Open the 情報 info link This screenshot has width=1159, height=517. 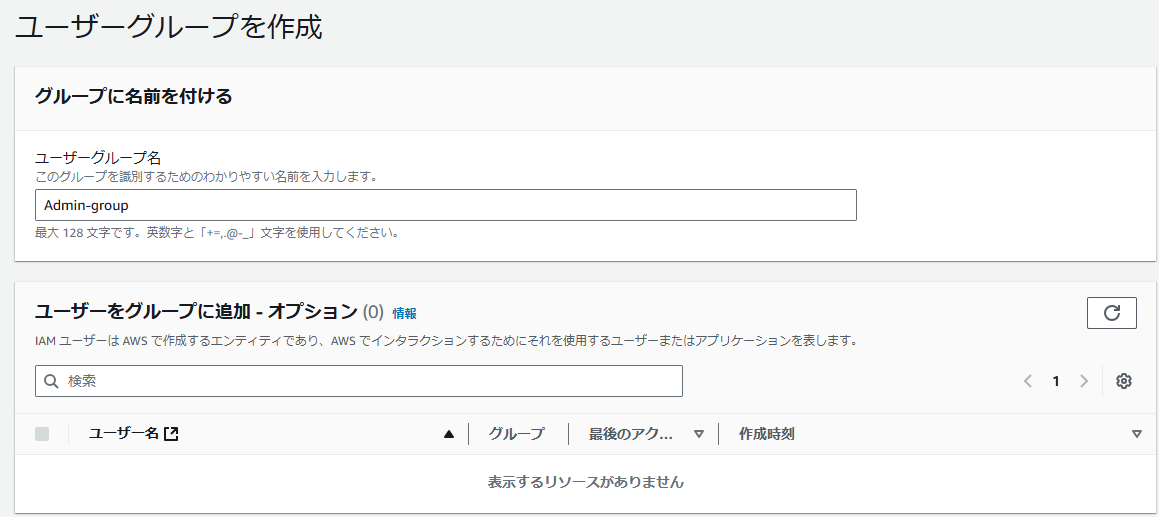click(404, 313)
